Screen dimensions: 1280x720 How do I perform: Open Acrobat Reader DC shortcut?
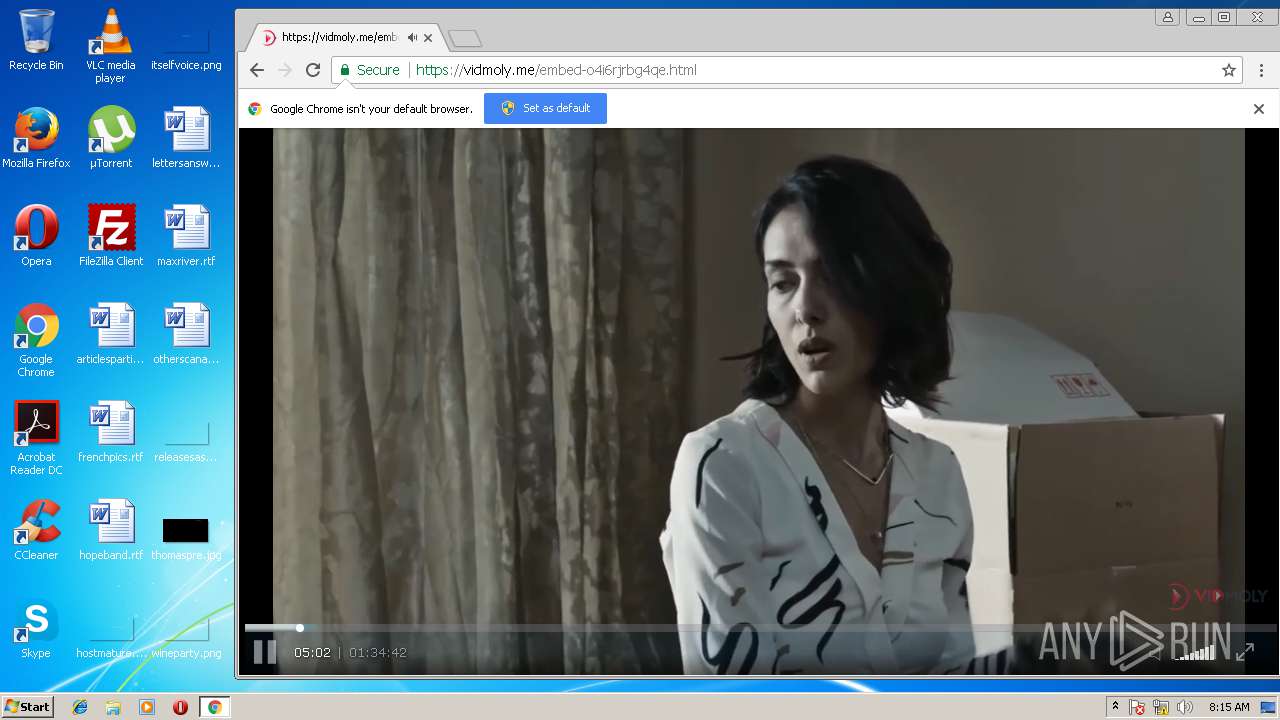point(36,438)
